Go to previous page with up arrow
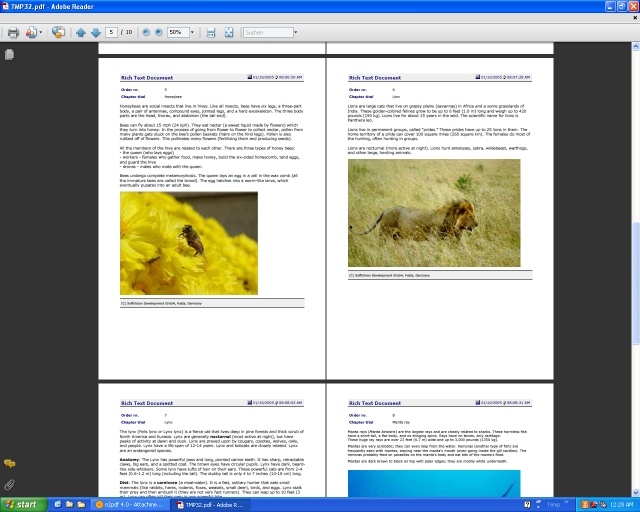 pyautogui.click(x=81, y=32)
